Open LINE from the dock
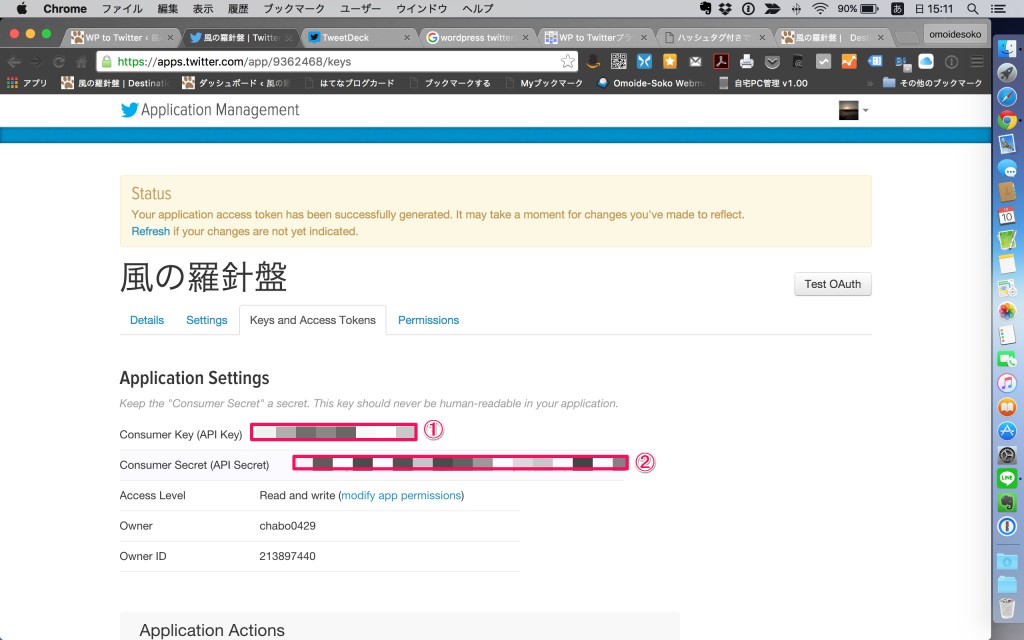This screenshot has height=640, width=1024. coord(1007,479)
